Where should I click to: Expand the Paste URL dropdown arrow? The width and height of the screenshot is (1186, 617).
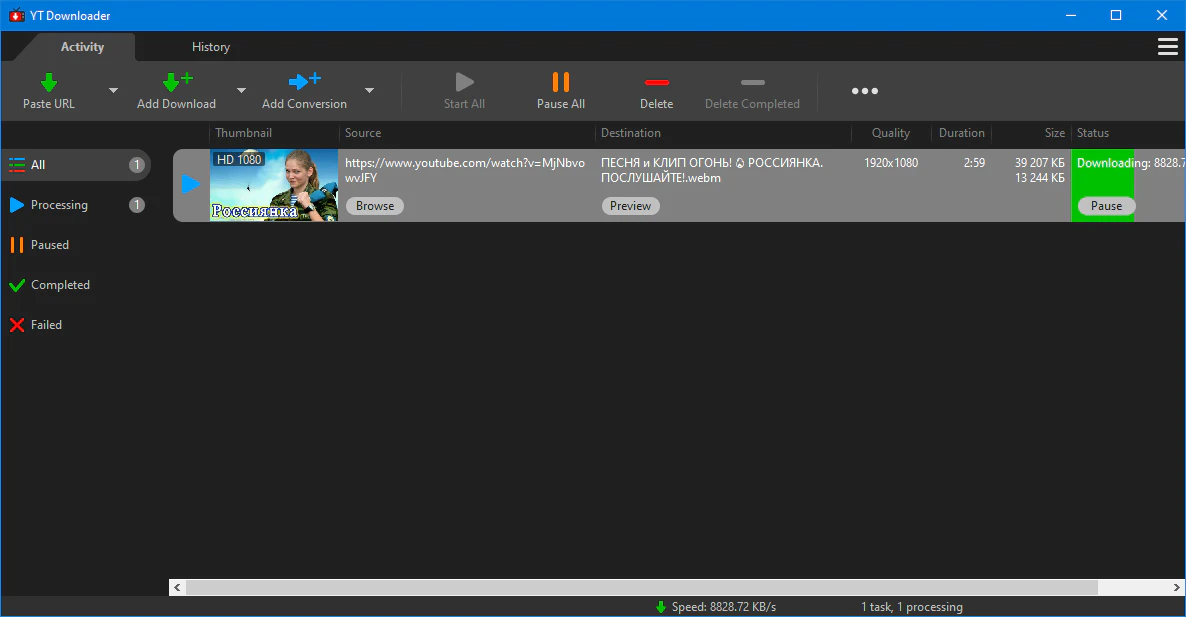click(113, 91)
